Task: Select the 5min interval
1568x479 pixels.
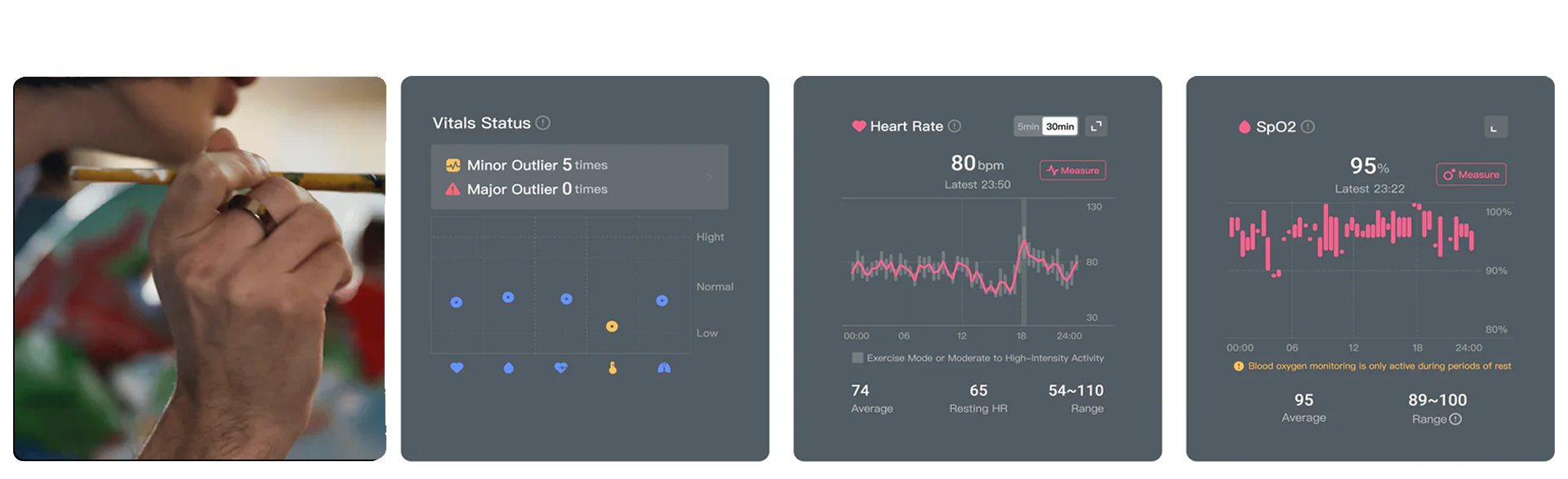Action: (1028, 126)
